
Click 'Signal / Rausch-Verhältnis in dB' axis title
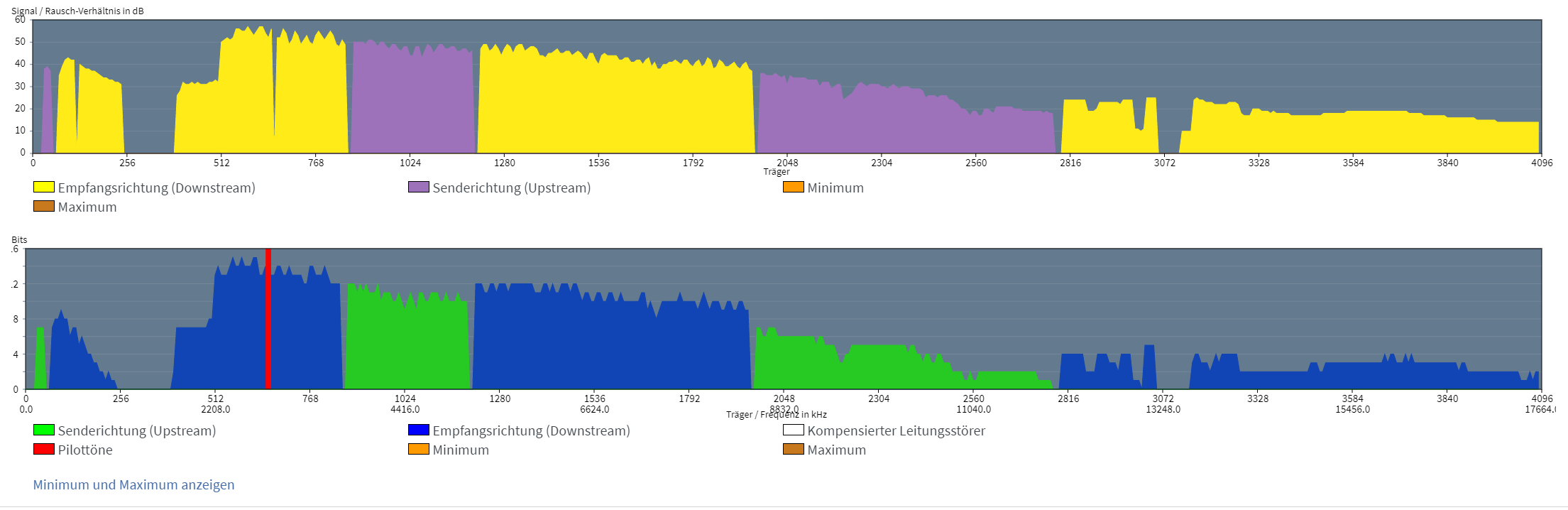pos(77,11)
